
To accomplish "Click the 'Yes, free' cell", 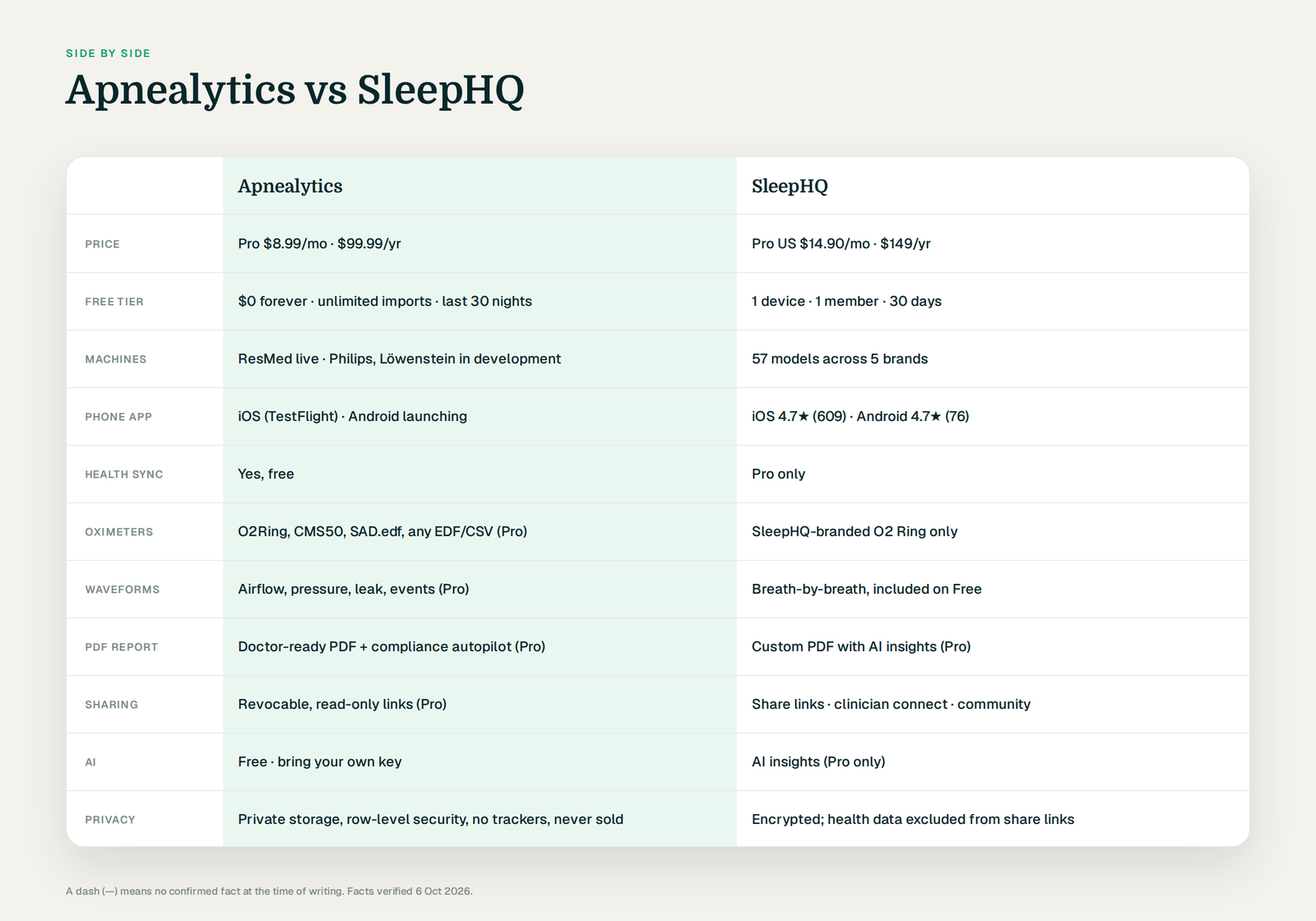I will [x=266, y=474].
